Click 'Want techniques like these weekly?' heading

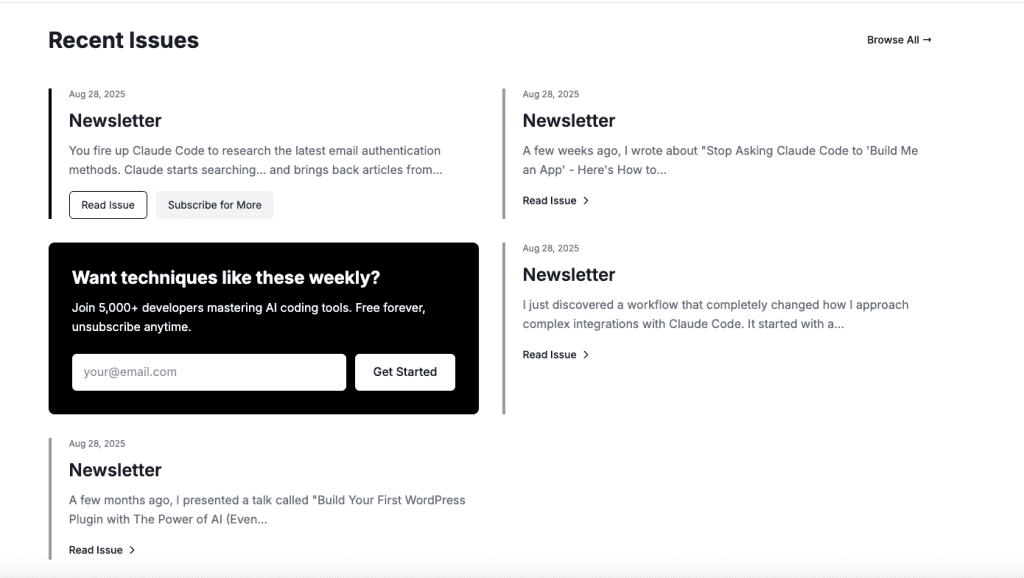click(226, 278)
